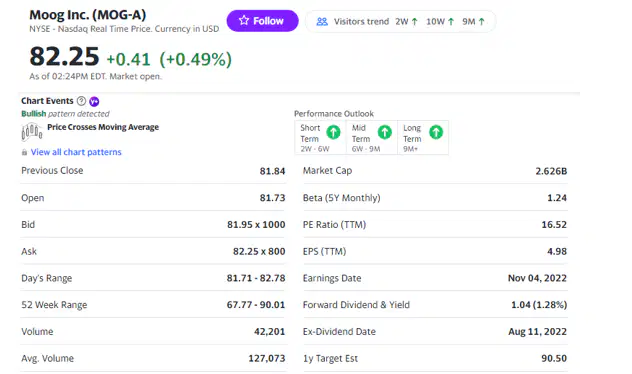The width and height of the screenshot is (632, 374).
Task: Click the 1y Target Est label
Action: click(x=331, y=358)
